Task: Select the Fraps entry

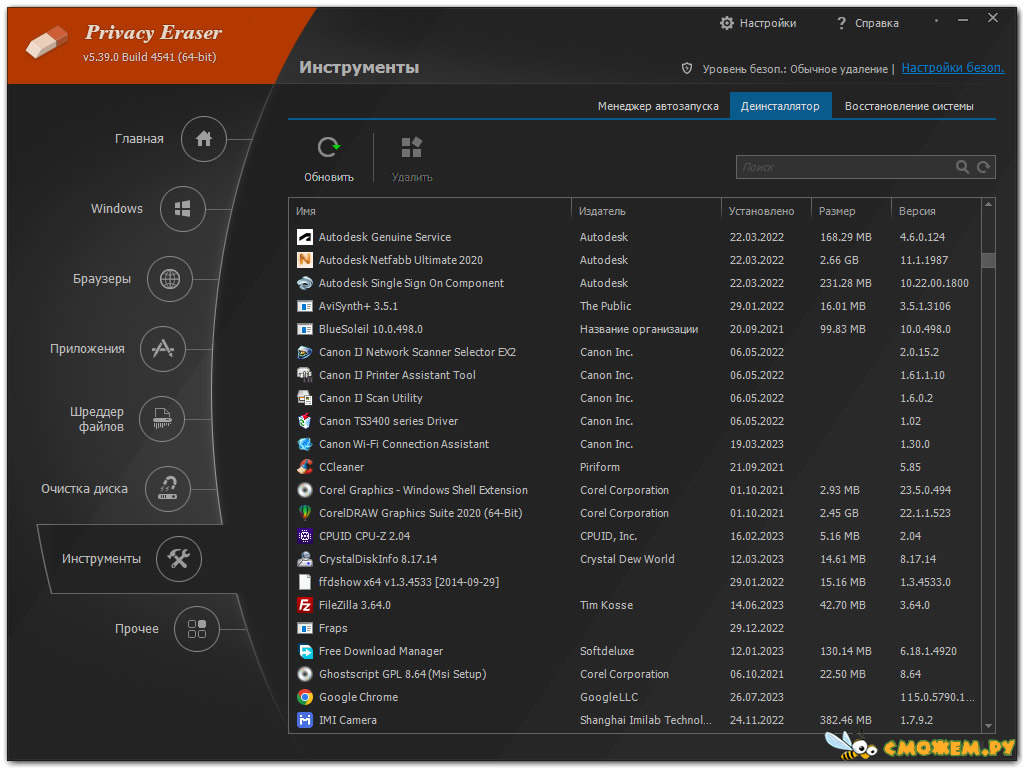Action: (635, 628)
